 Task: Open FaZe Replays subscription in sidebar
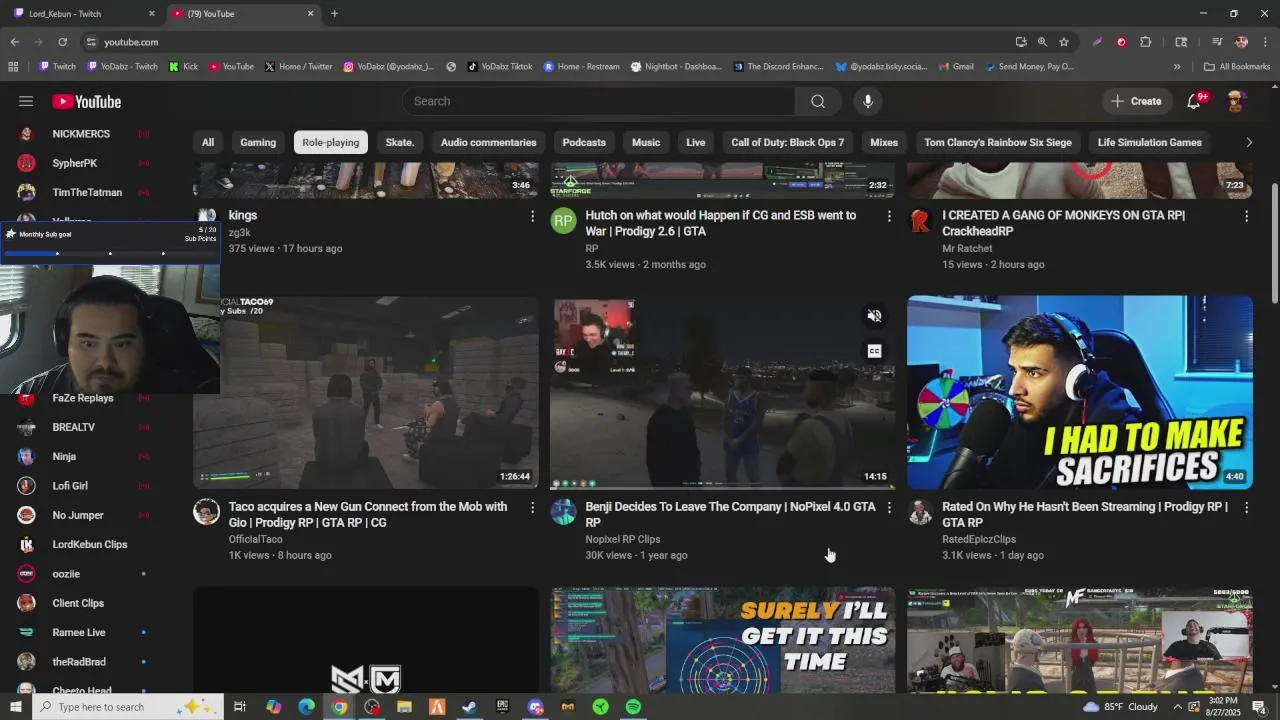82,398
